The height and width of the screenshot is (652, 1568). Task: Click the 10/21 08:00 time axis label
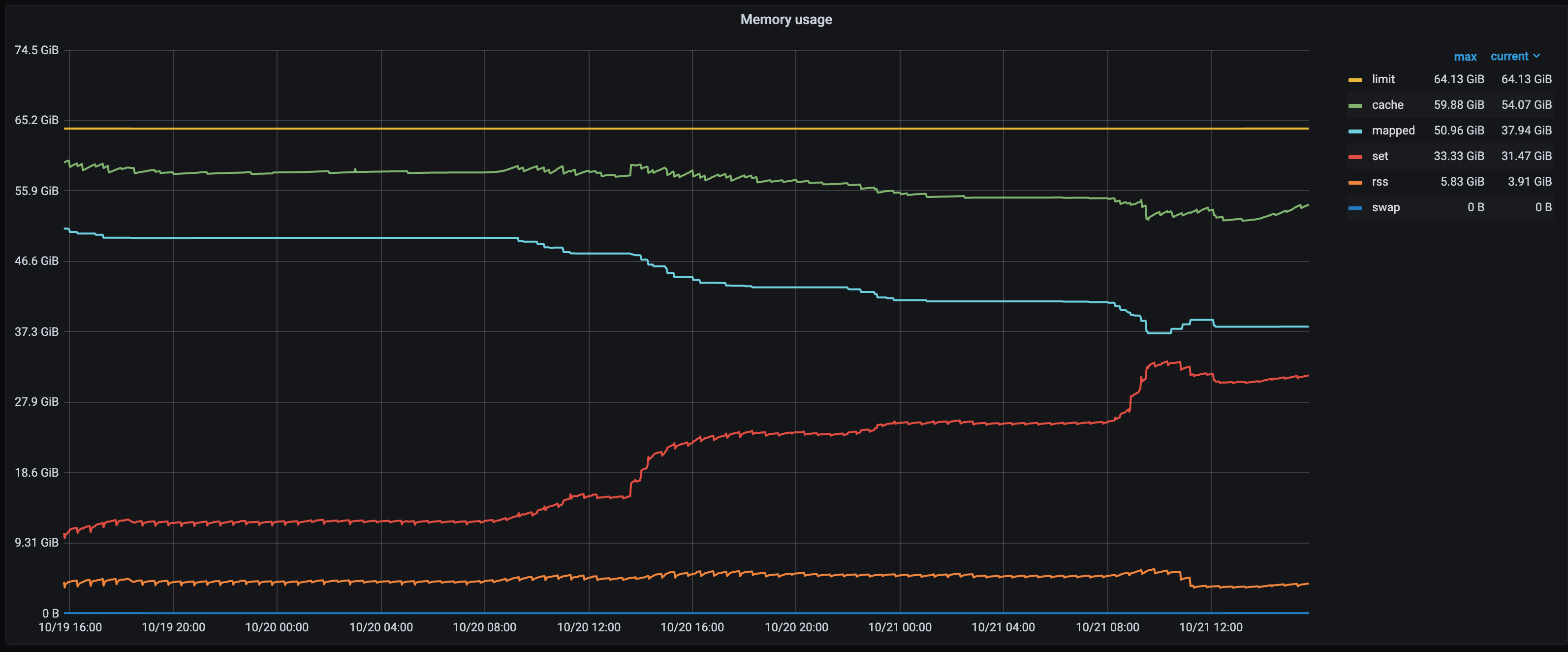tap(1109, 627)
